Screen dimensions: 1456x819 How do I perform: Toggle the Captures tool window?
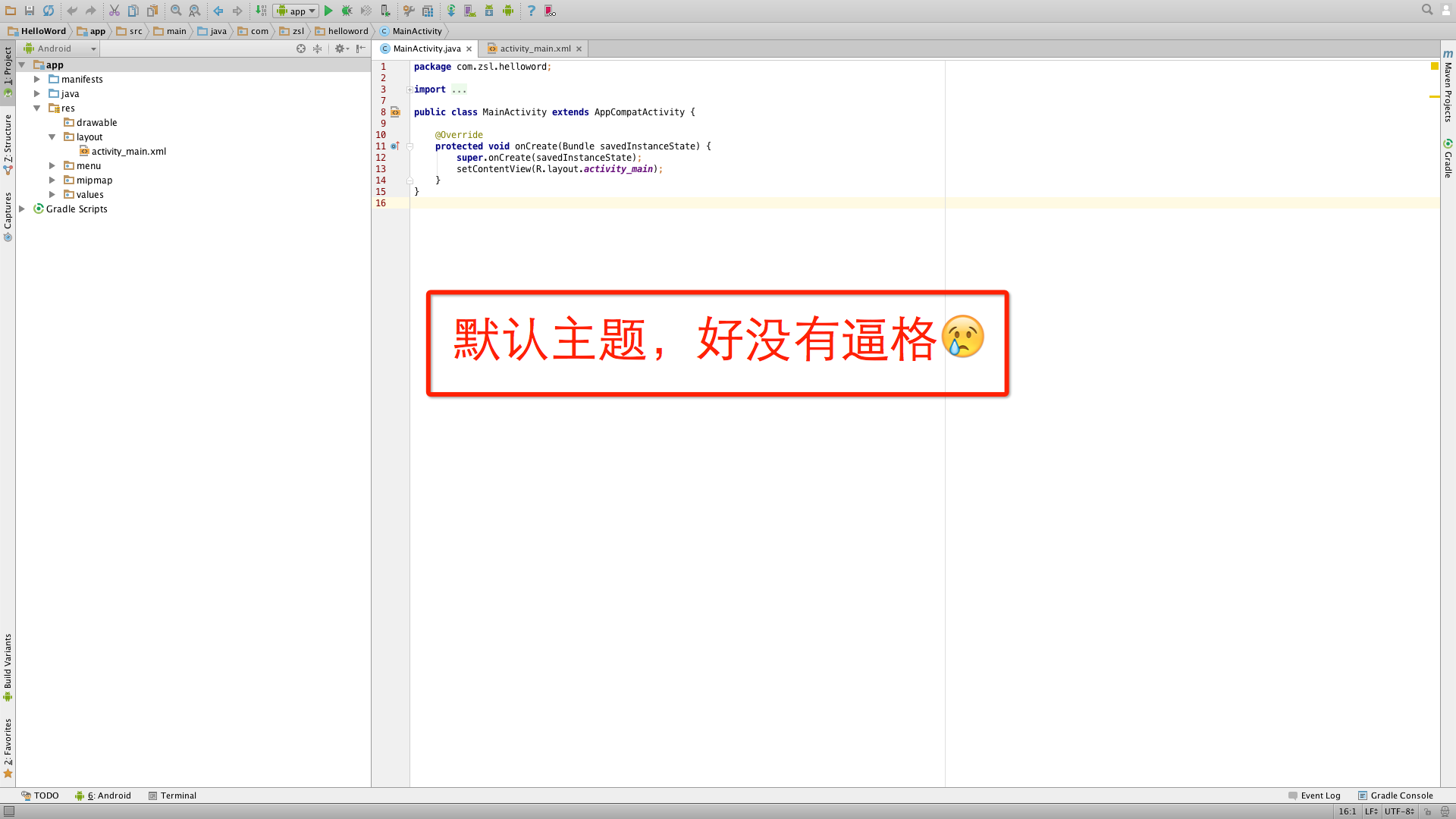coord(8,216)
